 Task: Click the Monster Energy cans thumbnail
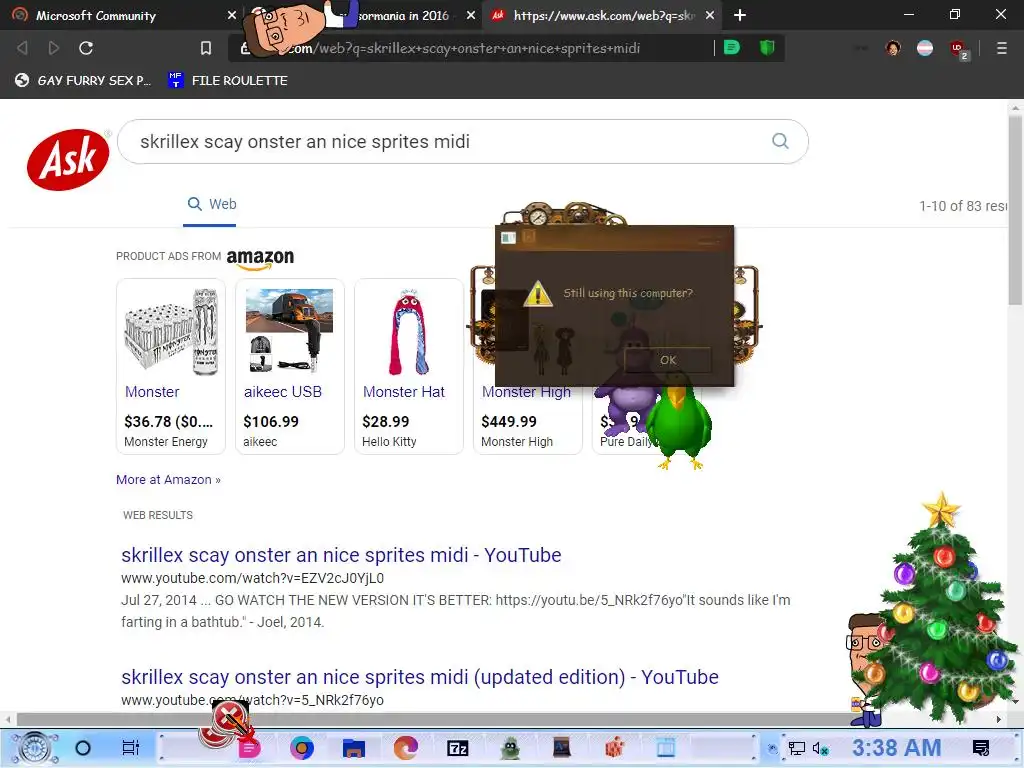171,332
